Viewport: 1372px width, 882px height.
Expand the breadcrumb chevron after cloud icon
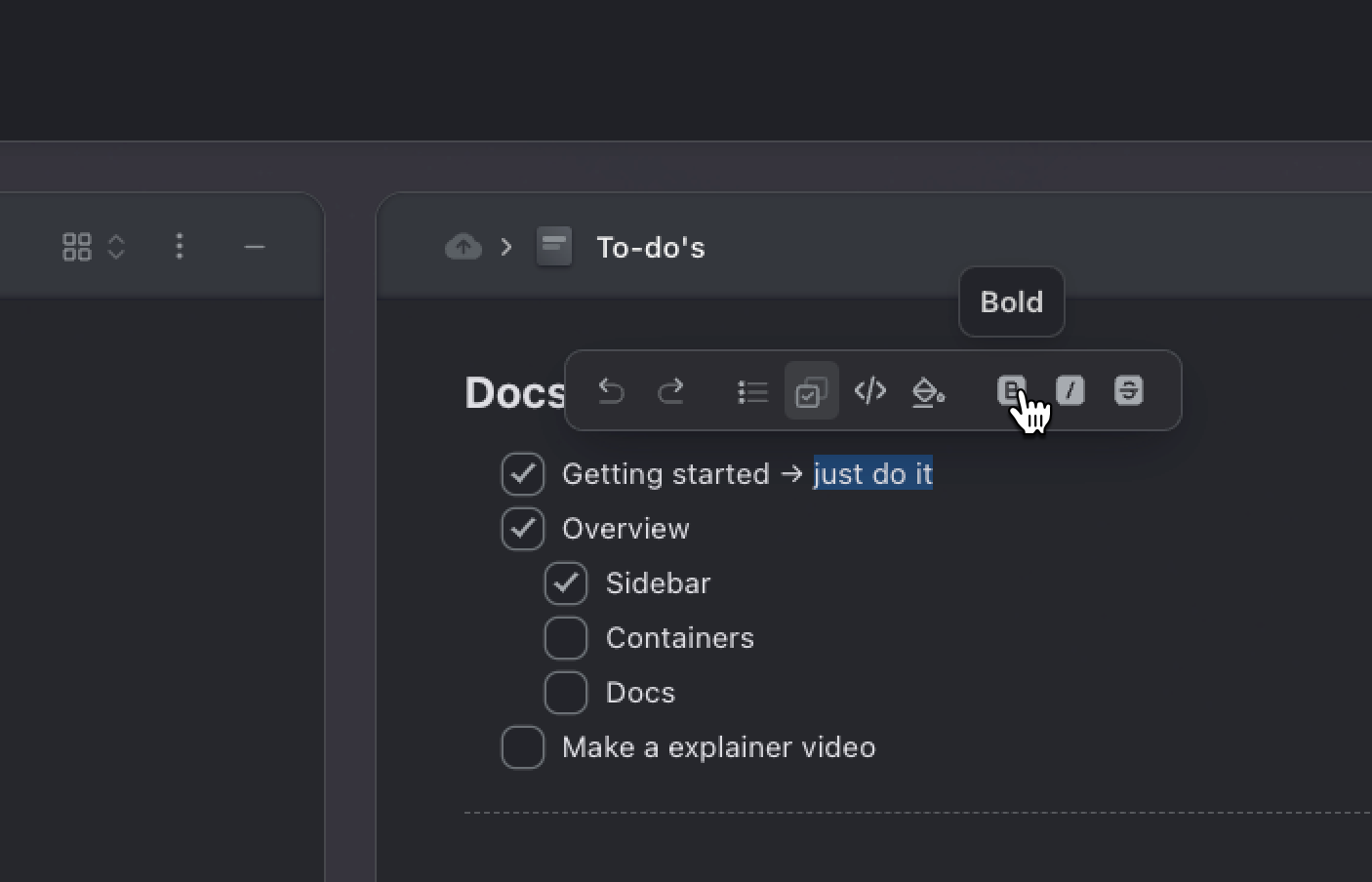click(506, 247)
